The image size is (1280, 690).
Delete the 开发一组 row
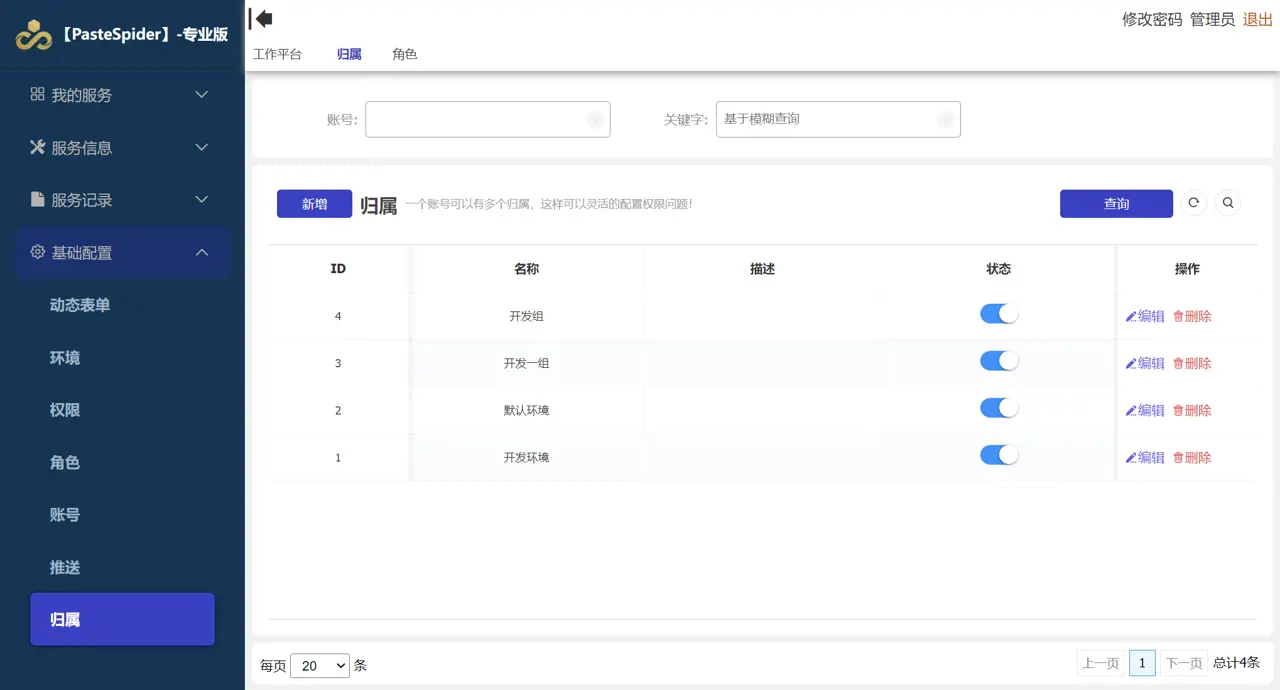click(x=1192, y=363)
